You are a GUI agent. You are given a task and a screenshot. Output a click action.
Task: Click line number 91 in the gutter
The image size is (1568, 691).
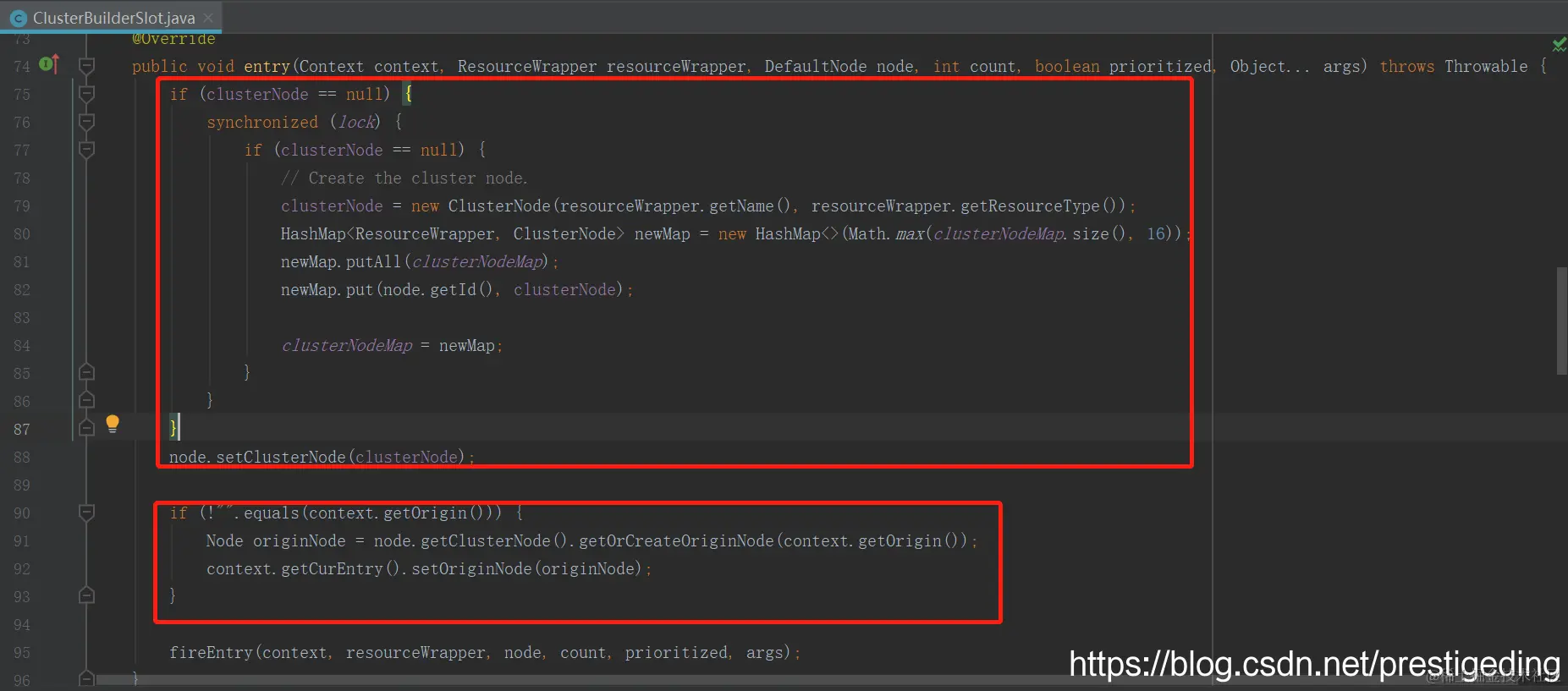pos(22,541)
